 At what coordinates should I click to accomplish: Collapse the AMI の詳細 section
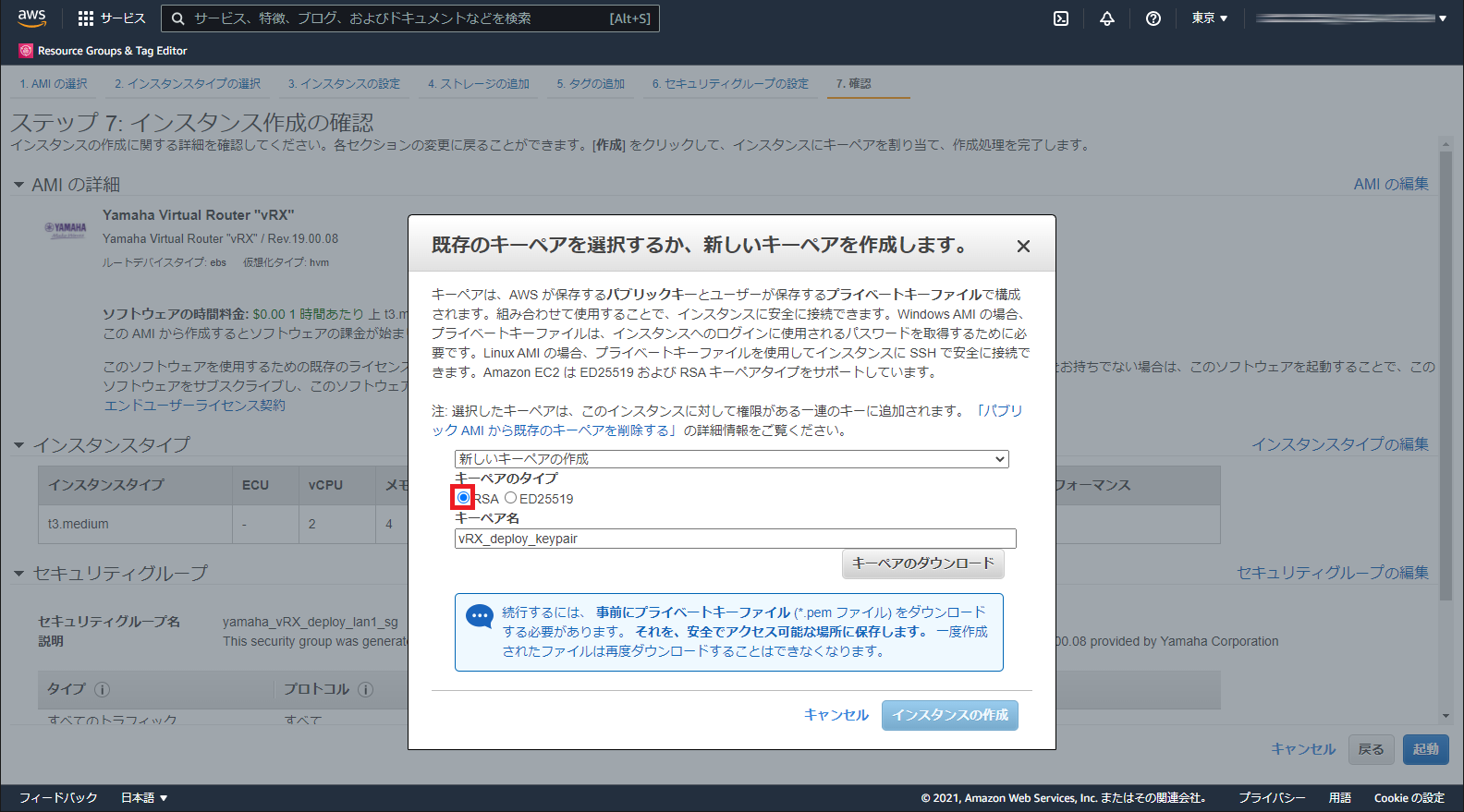click(x=18, y=185)
